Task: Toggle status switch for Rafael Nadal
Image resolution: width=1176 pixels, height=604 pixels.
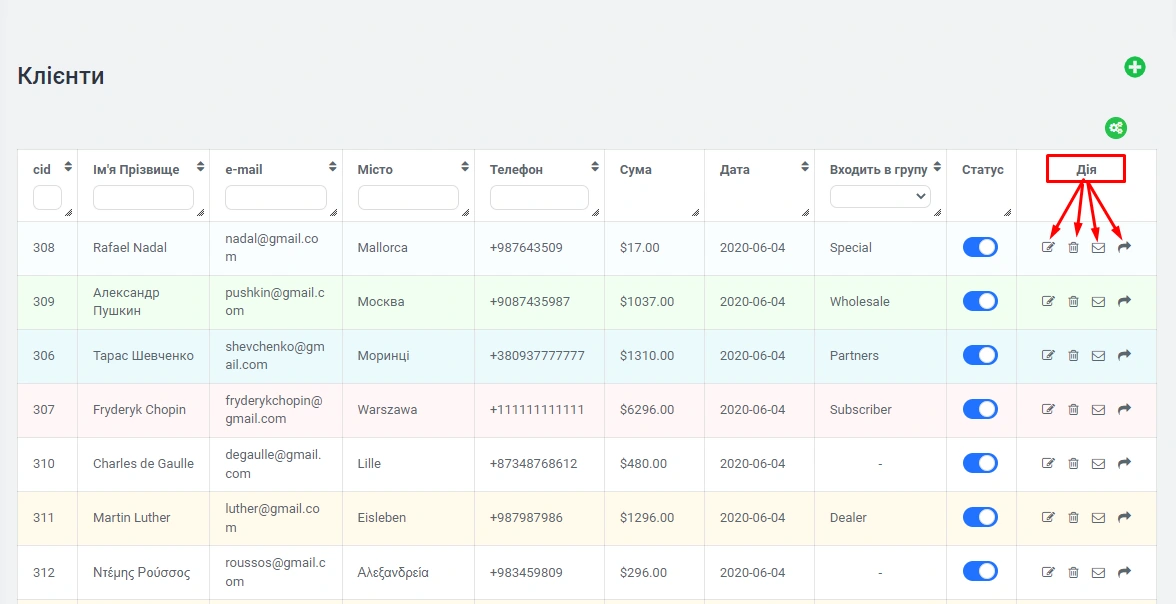Action: (980, 247)
